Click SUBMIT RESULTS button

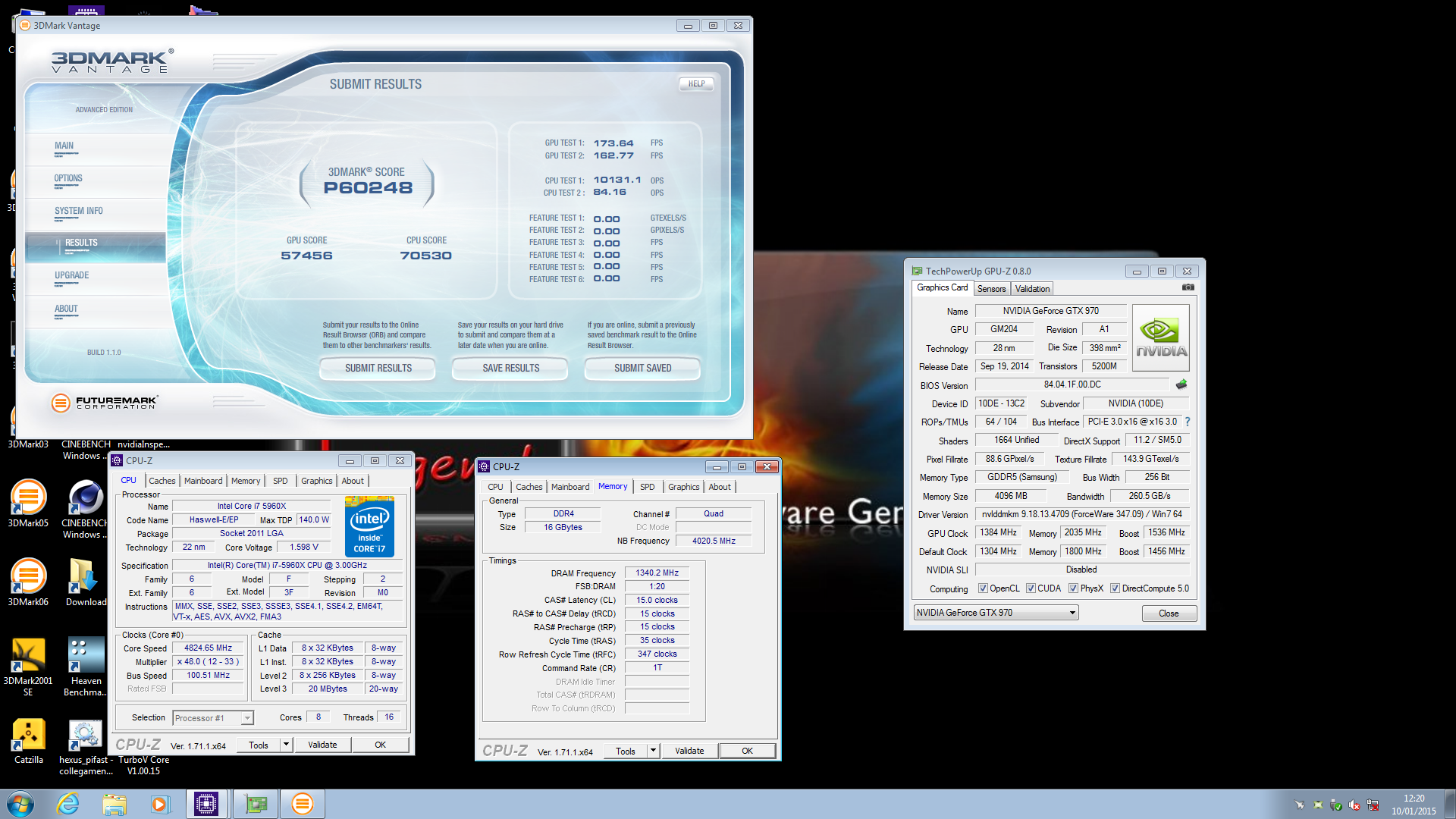pos(378,368)
